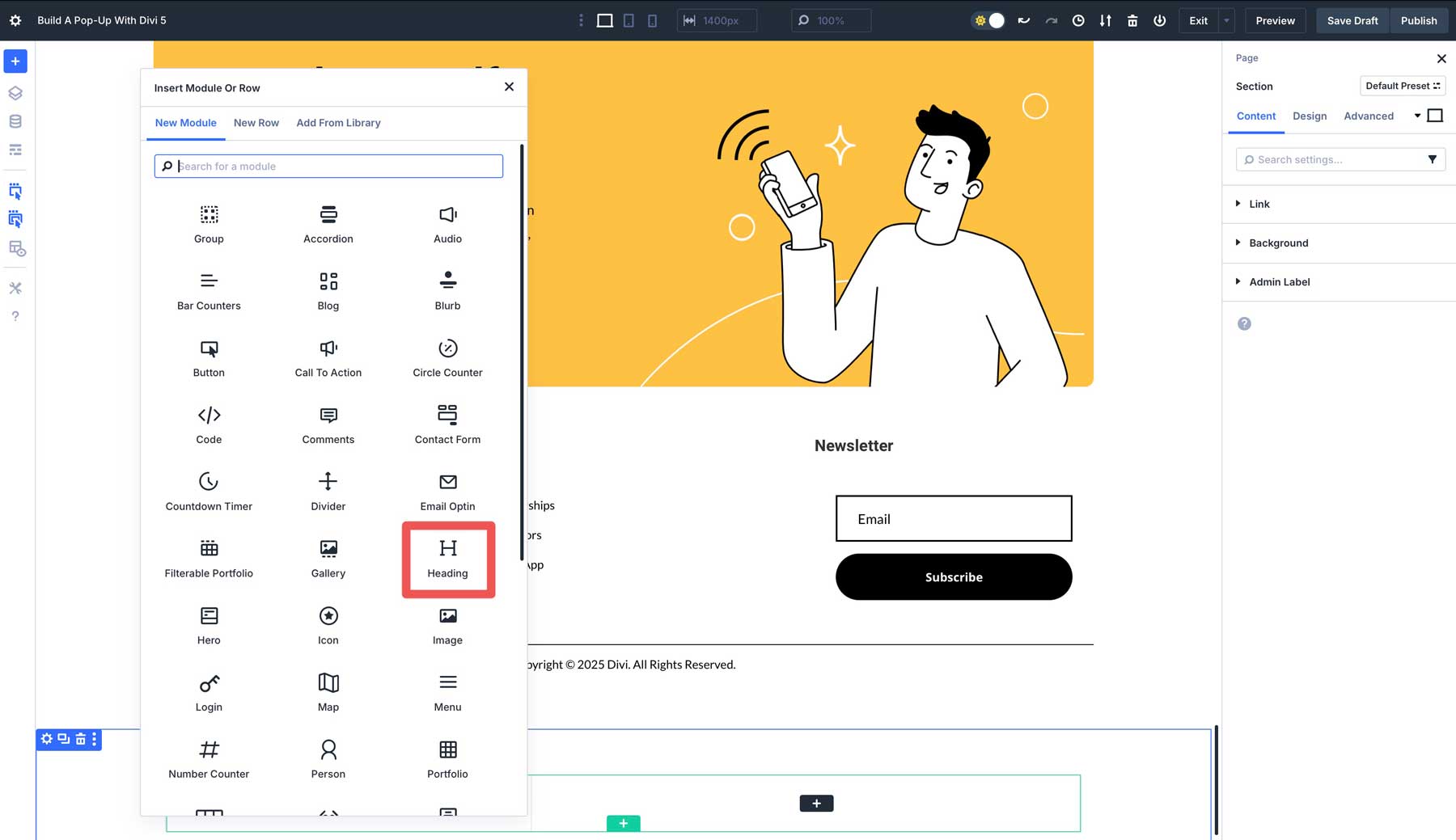1456x840 pixels.
Task: Switch to phone preview mode
Action: (x=652, y=20)
